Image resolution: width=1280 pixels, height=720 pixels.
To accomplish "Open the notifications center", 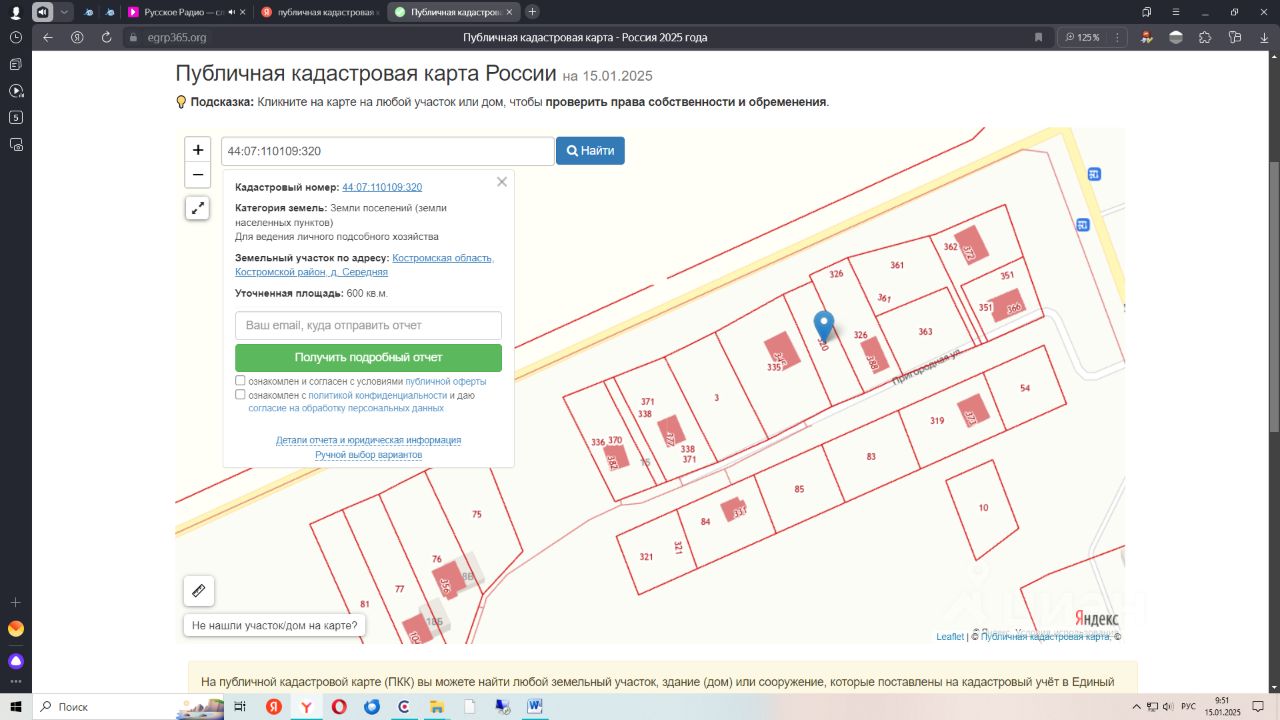I will pyautogui.click(x=1259, y=706).
